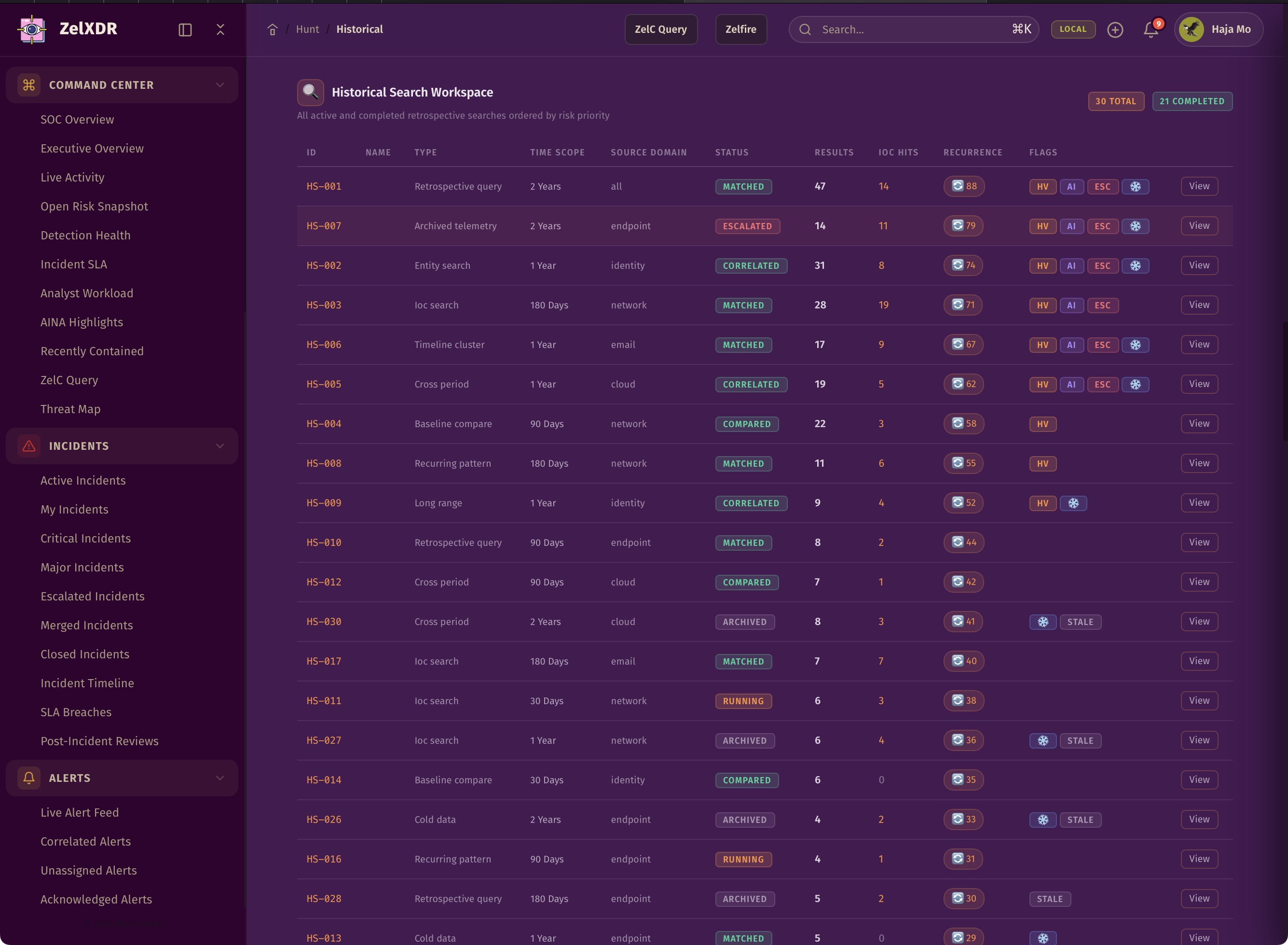Toggle the LOCAL environment badge
Screen dimensions: 1288x945
(x=1072, y=29)
